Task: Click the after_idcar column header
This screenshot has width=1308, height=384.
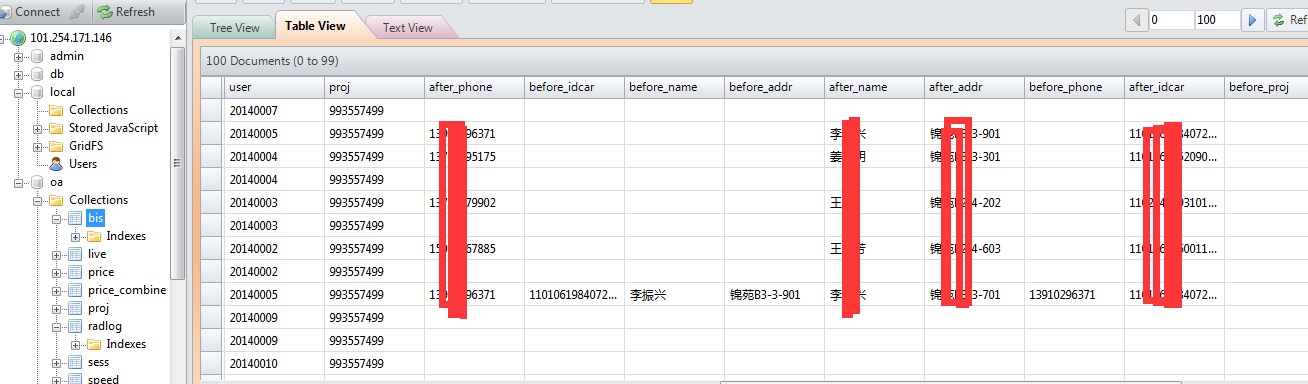Action: (x=1174, y=87)
